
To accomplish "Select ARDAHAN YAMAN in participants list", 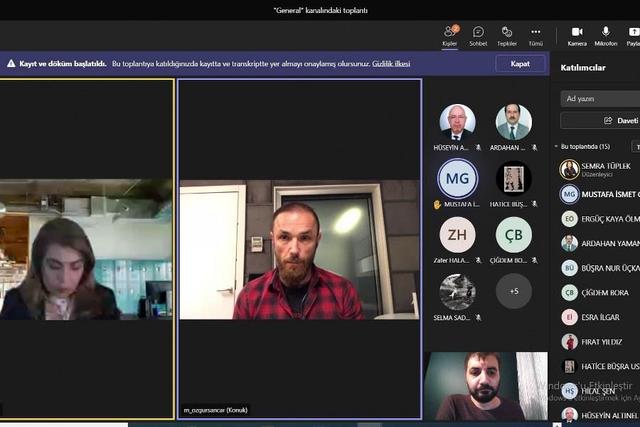I will (599, 243).
